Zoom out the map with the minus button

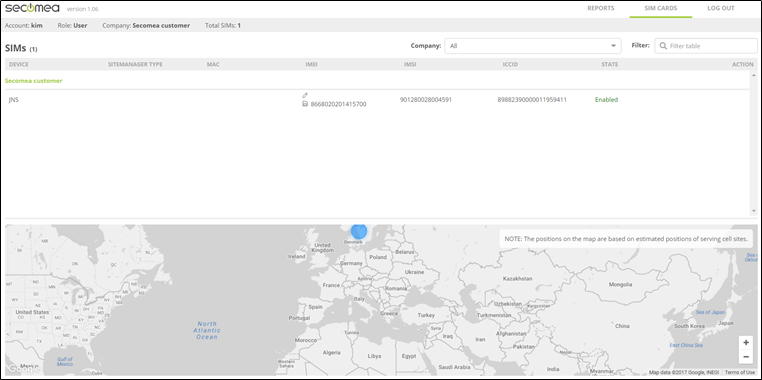click(x=745, y=357)
